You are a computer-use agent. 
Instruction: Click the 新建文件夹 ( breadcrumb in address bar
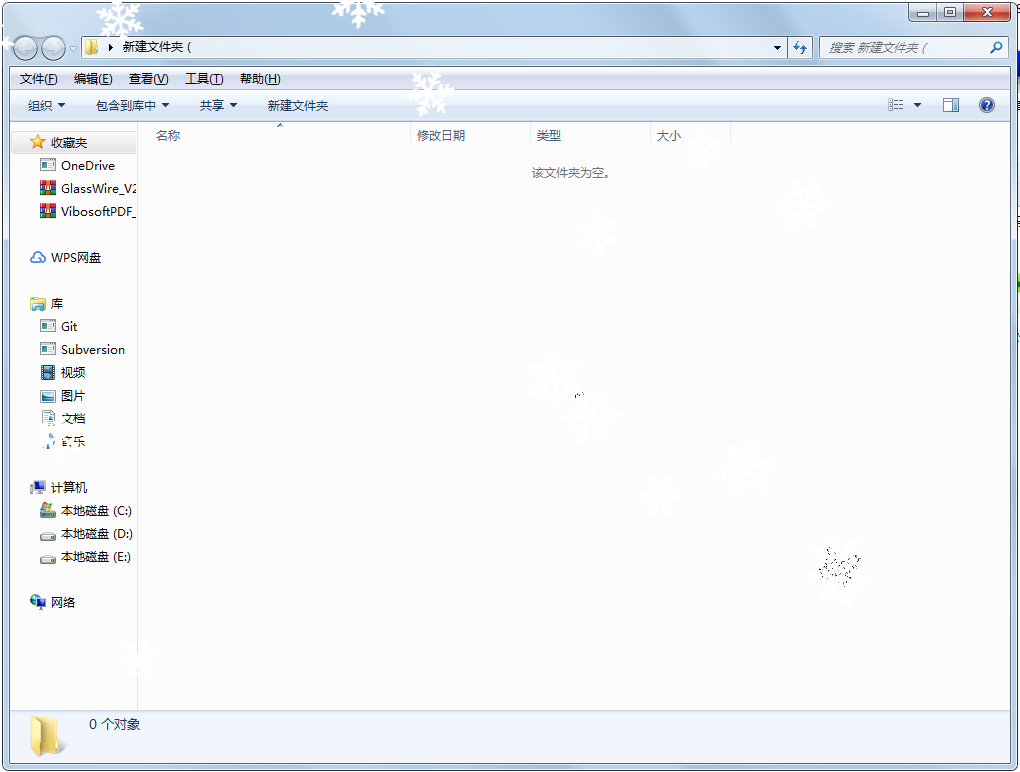point(157,47)
